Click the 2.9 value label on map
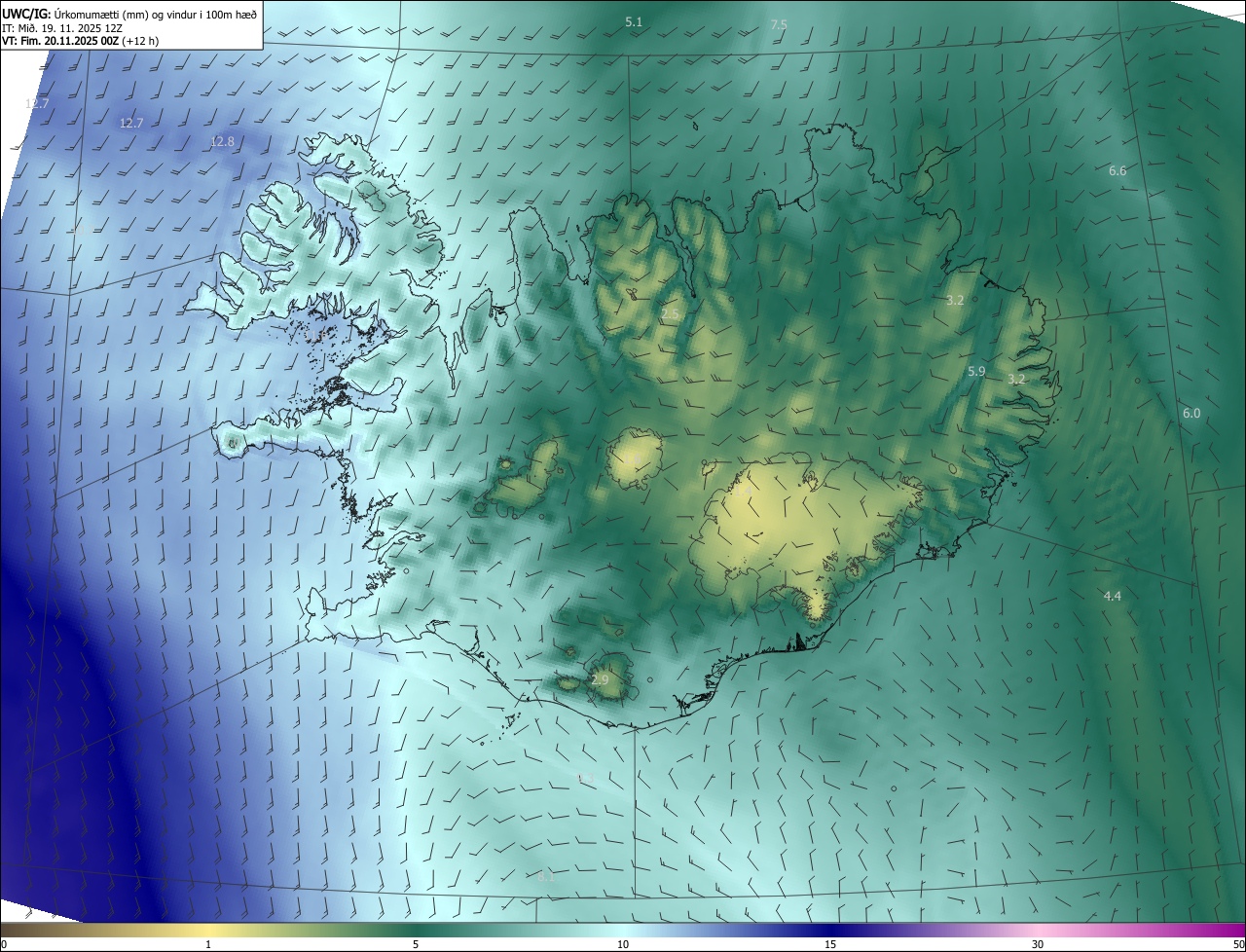The width and height of the screenshot is (1246, 952). click(x=600, y=680)
